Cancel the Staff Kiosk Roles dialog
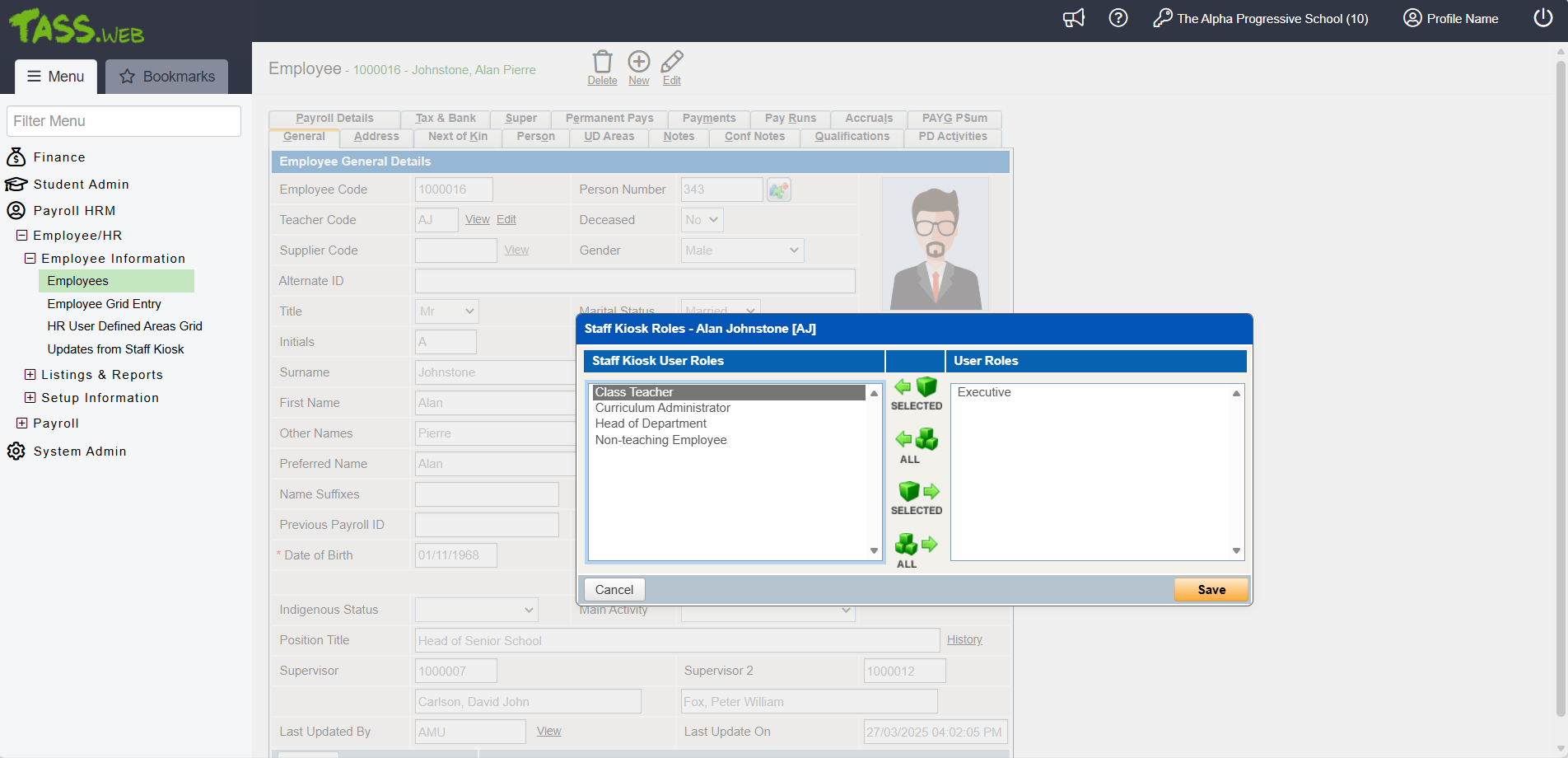The height and width of the screenshot is (758, 1568). (x=614, y=590)
